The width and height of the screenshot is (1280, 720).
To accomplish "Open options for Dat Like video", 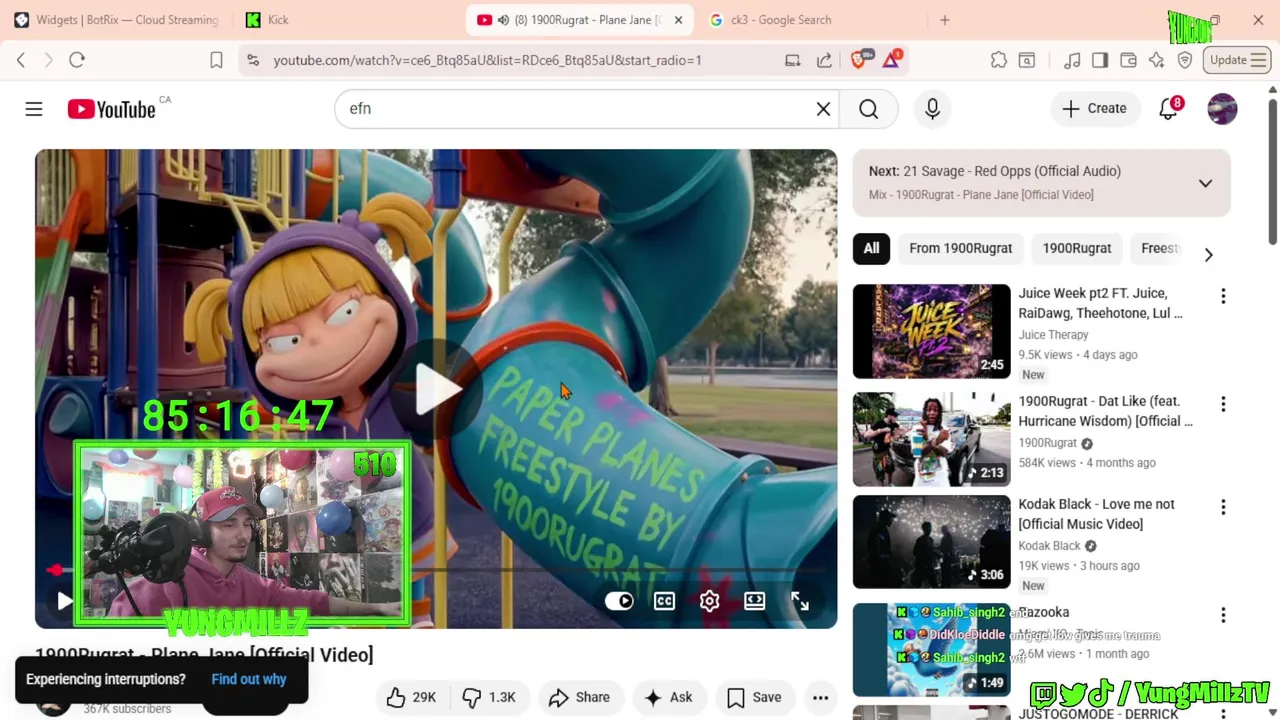I will pyautogui.click(x=1223, y=404).
